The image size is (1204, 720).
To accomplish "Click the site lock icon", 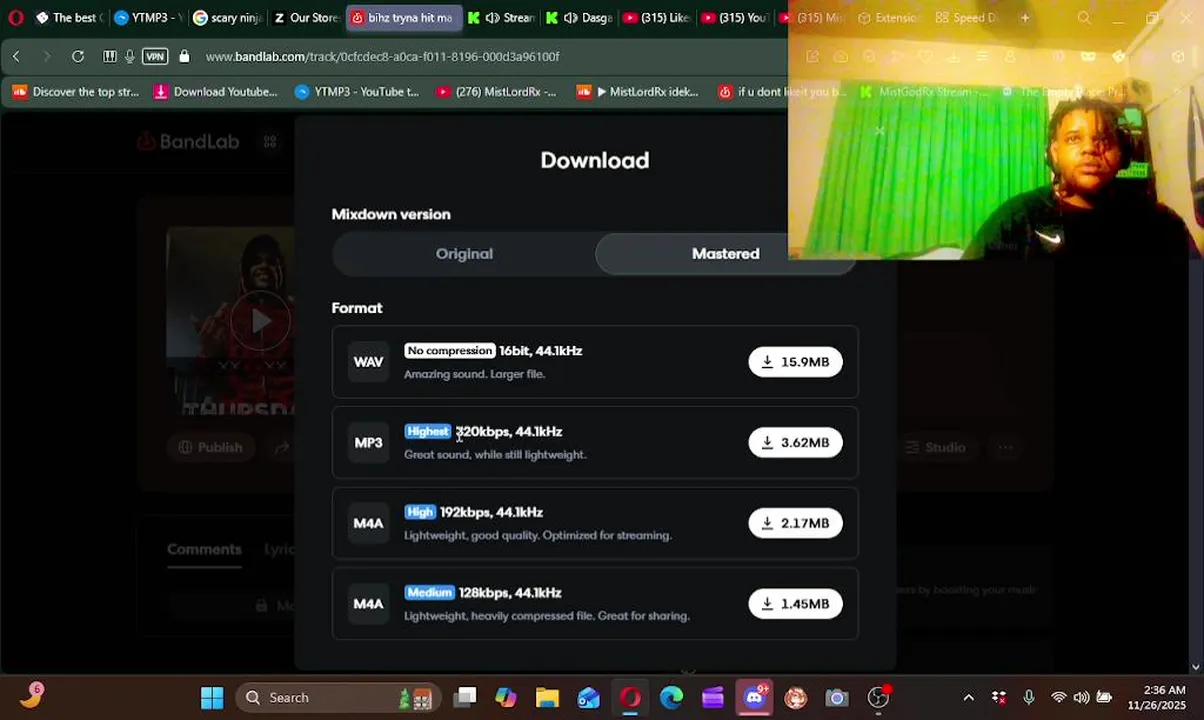I will [x=184, y=57].
